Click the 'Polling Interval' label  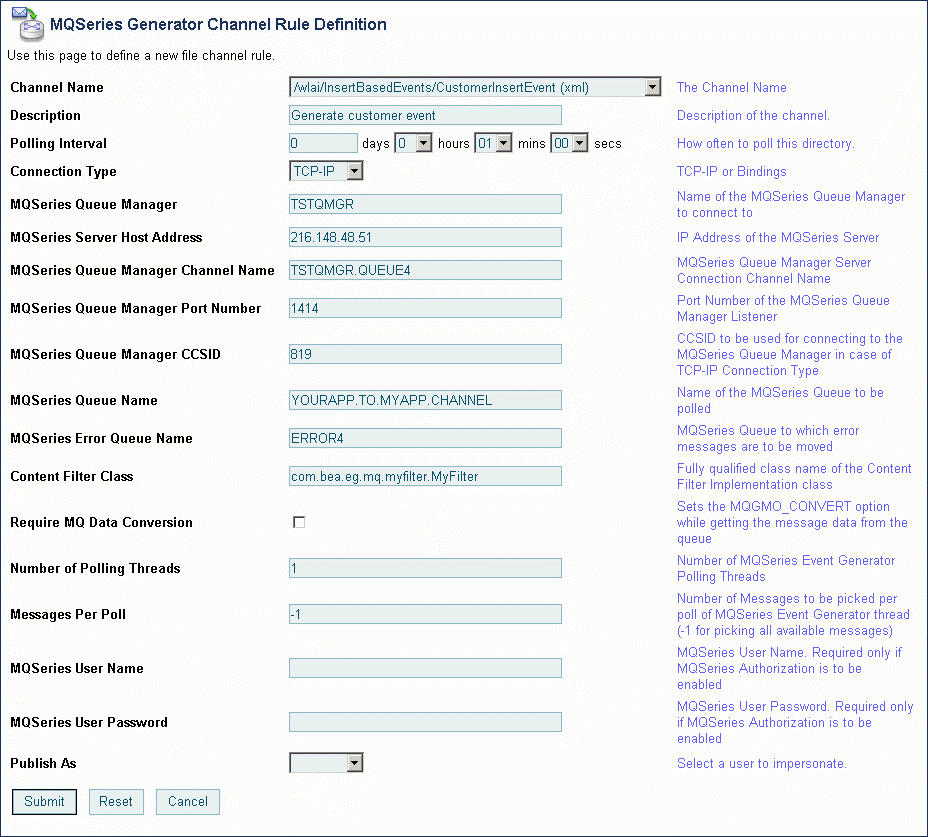click(x=59, y=143)
